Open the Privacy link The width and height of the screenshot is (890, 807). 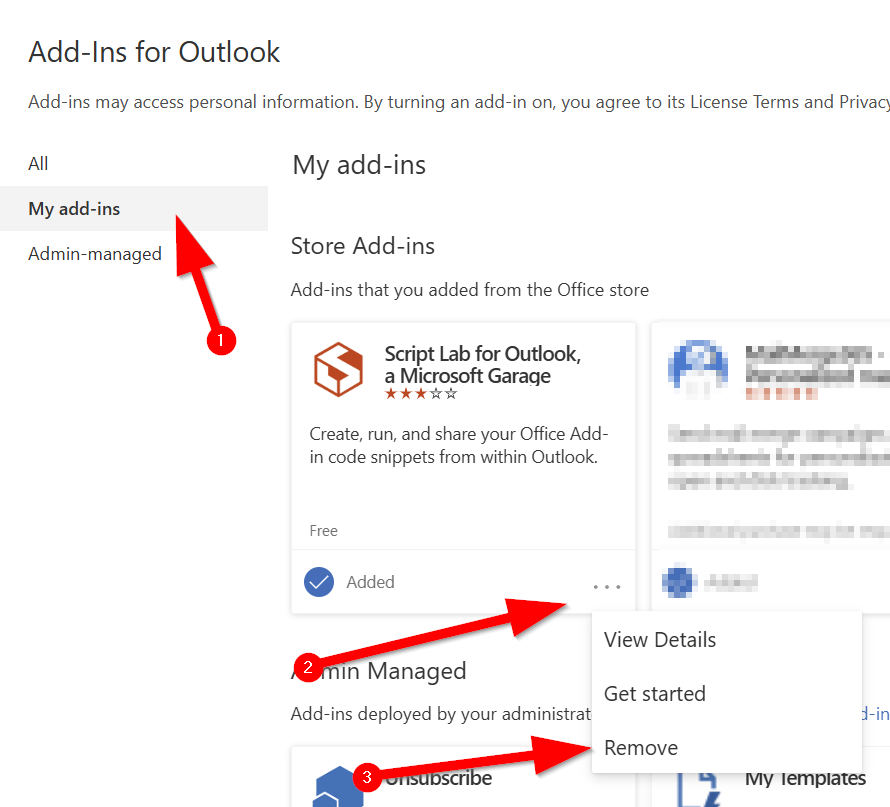click(x=864, y=102)
